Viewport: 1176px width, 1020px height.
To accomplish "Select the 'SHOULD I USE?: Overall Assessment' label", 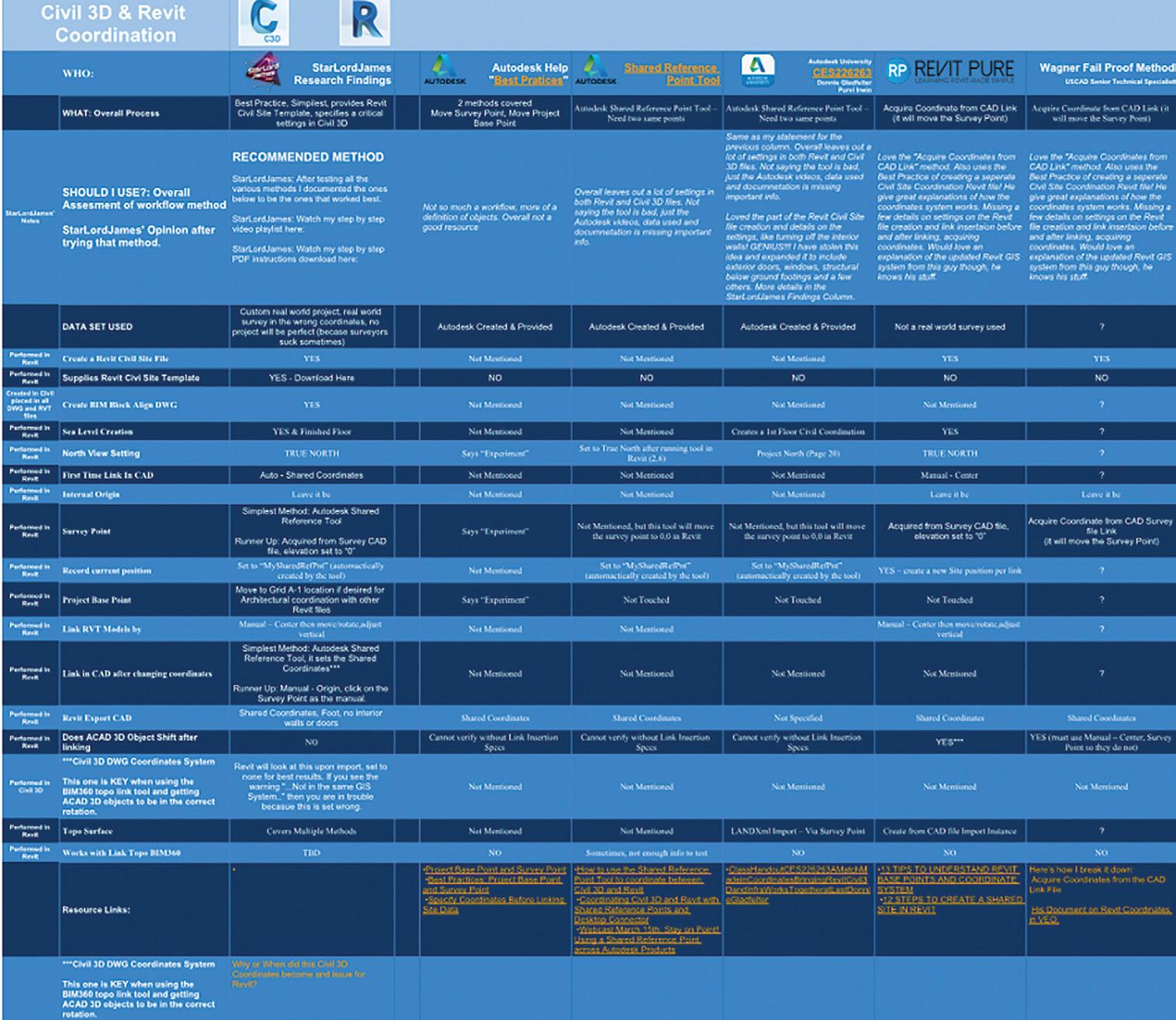I will [x=144, y=199].
